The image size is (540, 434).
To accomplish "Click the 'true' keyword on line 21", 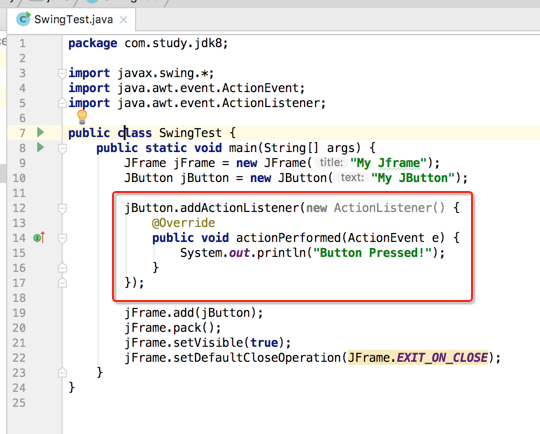I will [264, 343].
